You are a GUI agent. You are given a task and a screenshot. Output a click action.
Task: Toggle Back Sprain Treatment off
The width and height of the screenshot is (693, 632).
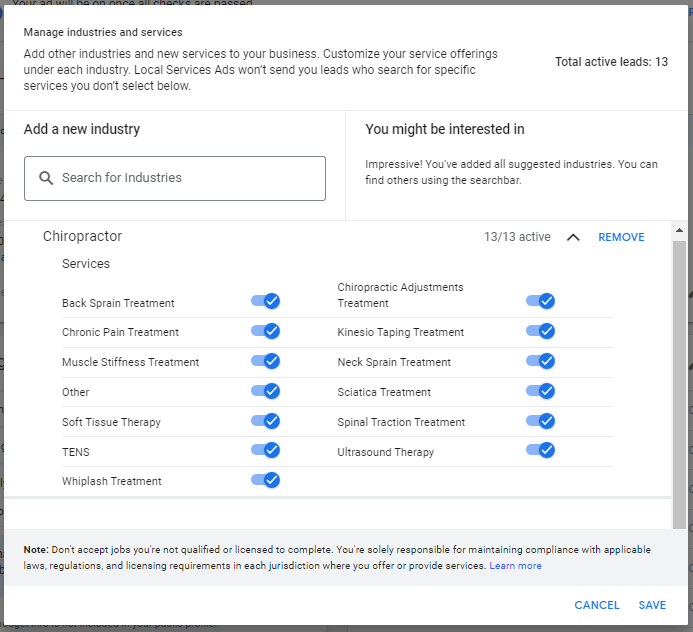point(265,302)
